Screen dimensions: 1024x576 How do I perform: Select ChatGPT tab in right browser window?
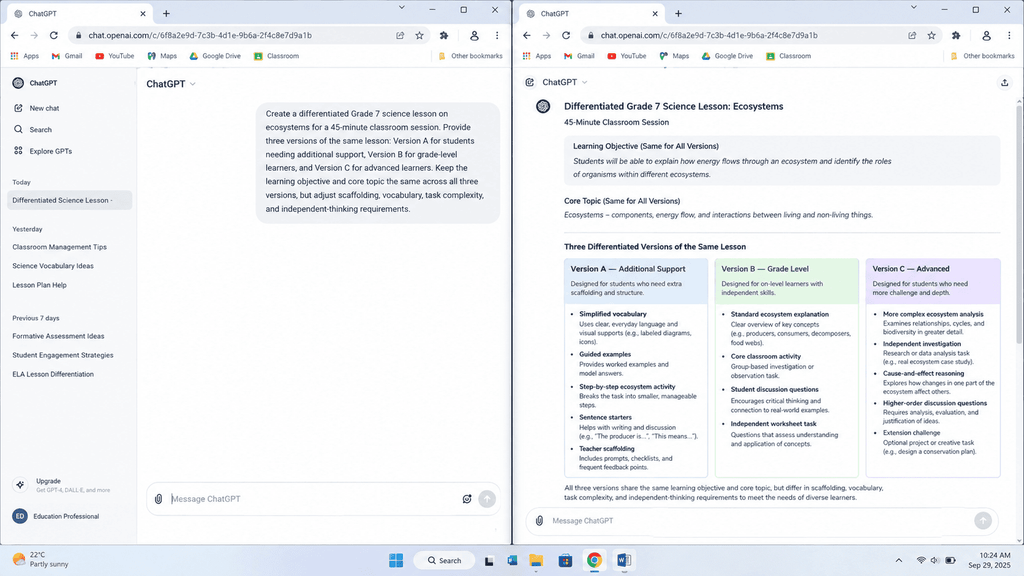coord(592,13)
